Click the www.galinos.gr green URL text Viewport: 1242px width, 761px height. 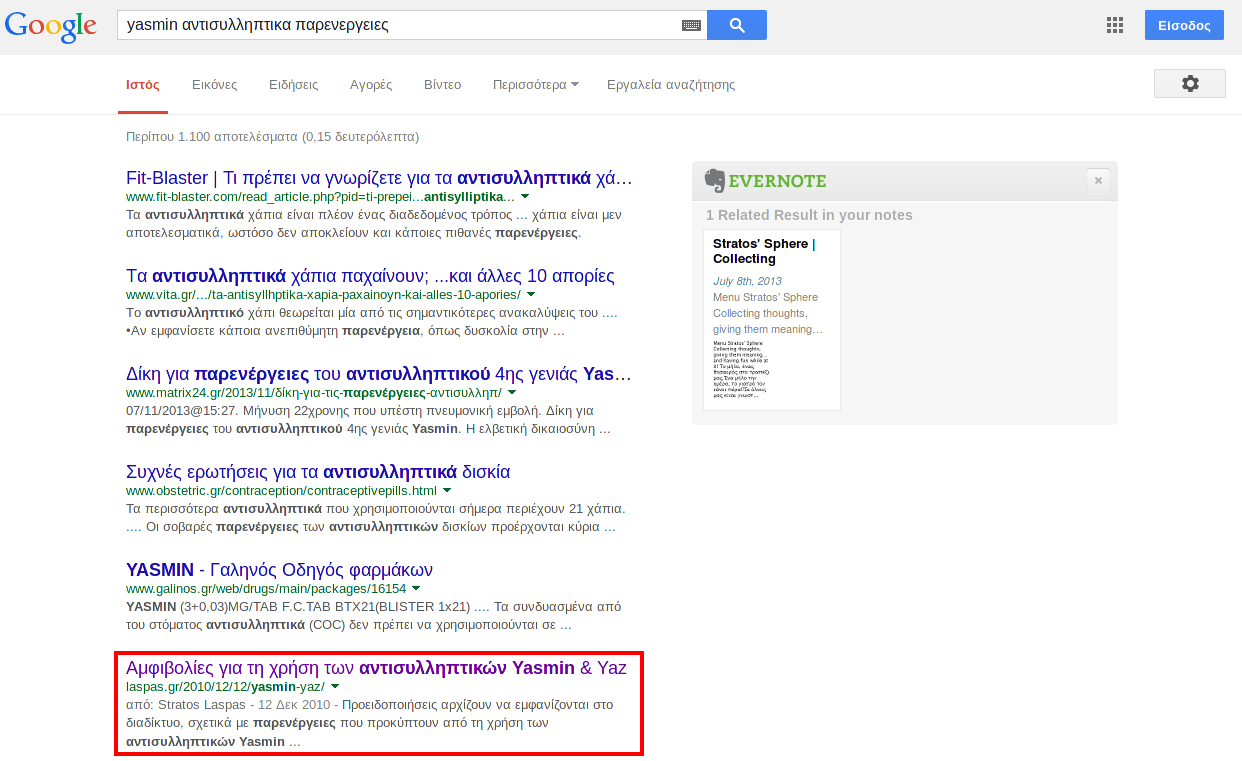point(266,589)
